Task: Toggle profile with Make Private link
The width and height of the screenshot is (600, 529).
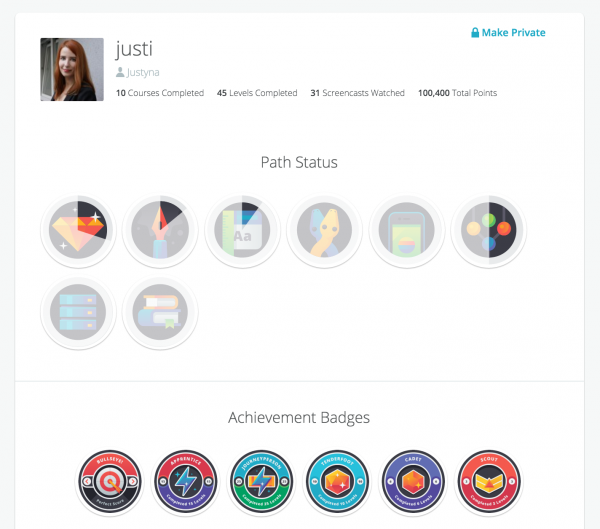Action: point(508,33)
